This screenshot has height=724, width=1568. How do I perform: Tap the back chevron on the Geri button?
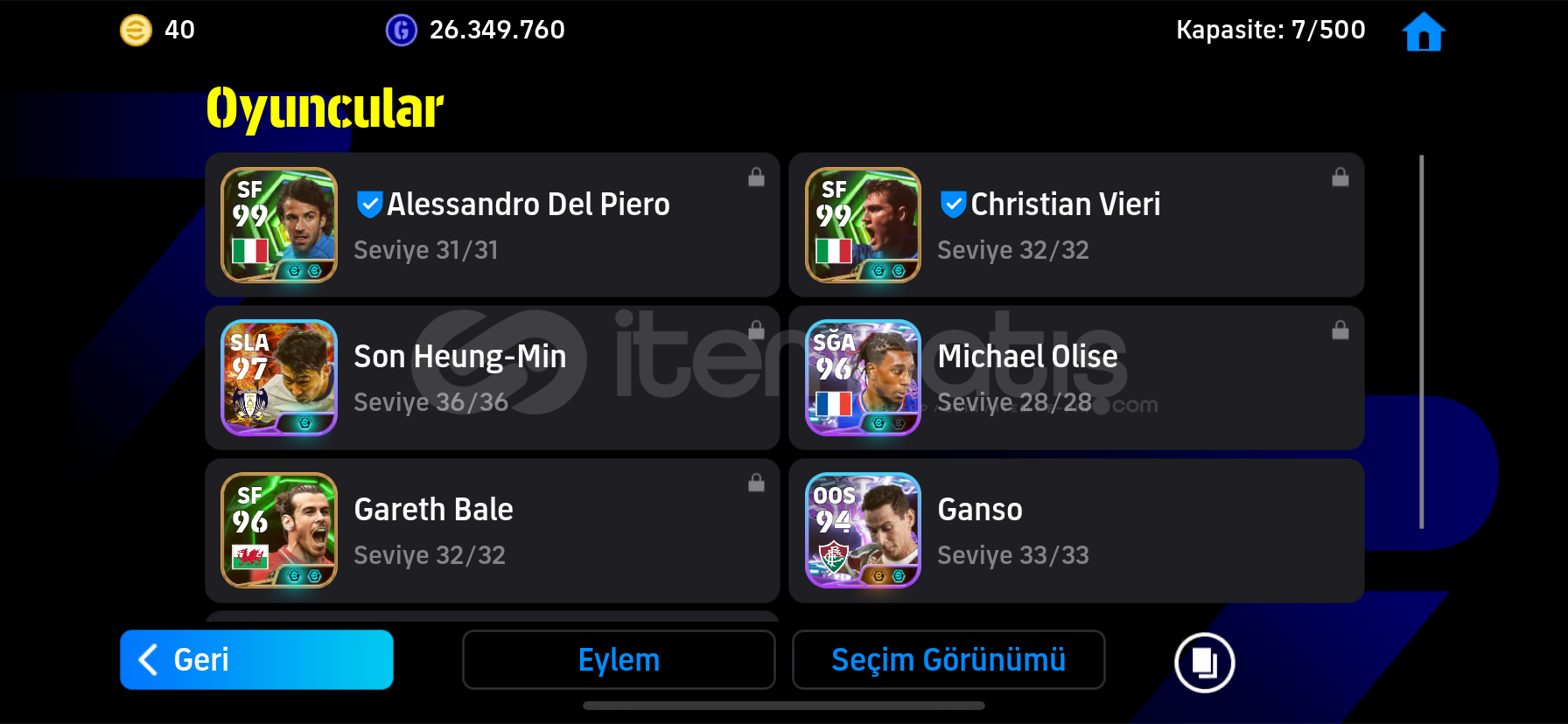149,659
